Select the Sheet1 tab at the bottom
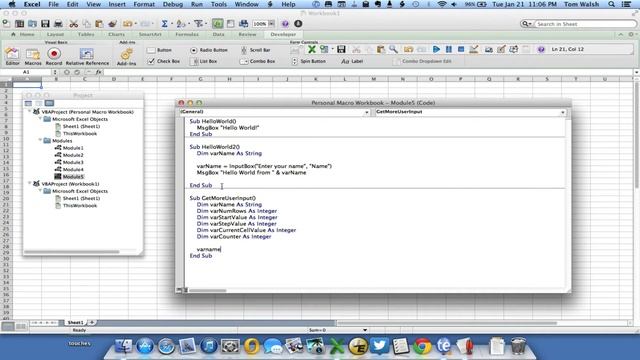Image resolution: width=640 pixels, height=360 pixels. [x=75, y=322]
